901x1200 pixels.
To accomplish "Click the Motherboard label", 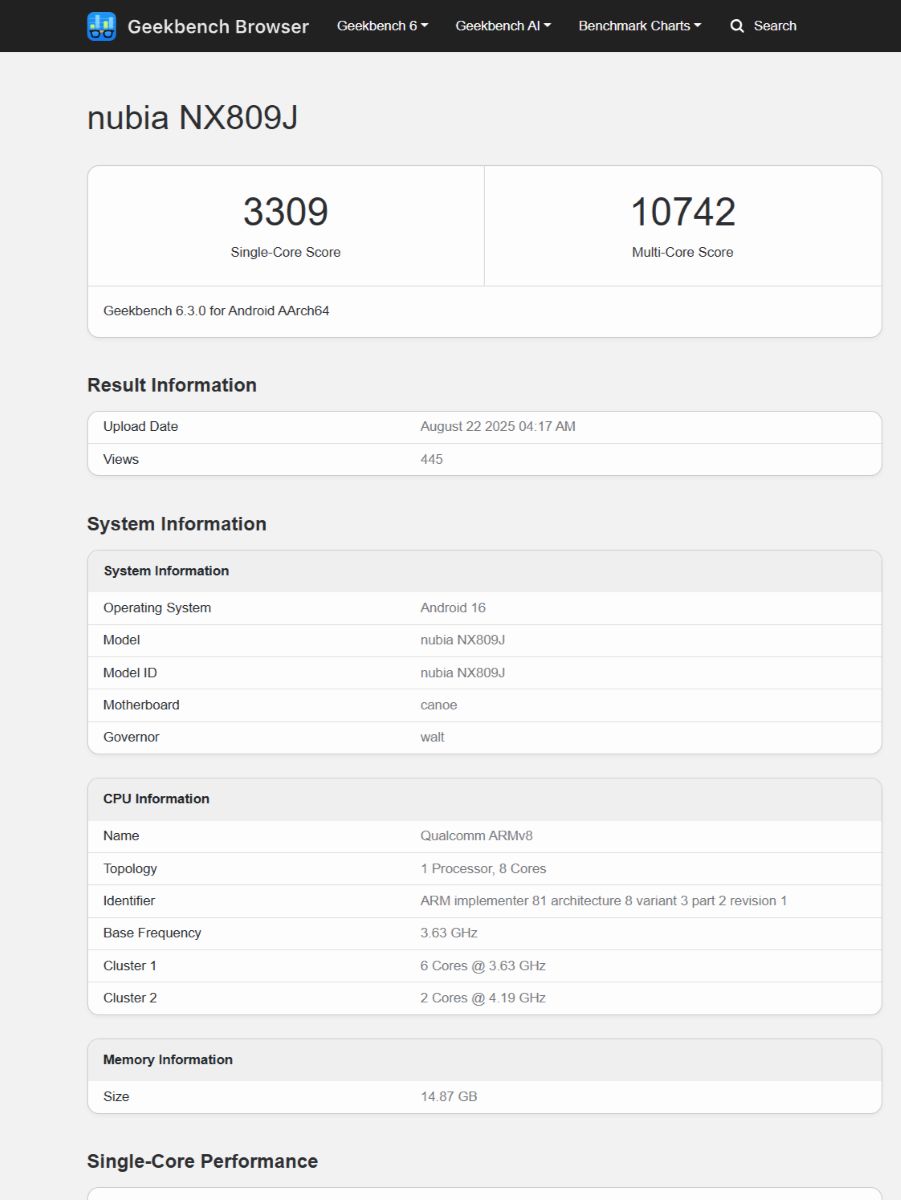I will (x=141, y=705).
